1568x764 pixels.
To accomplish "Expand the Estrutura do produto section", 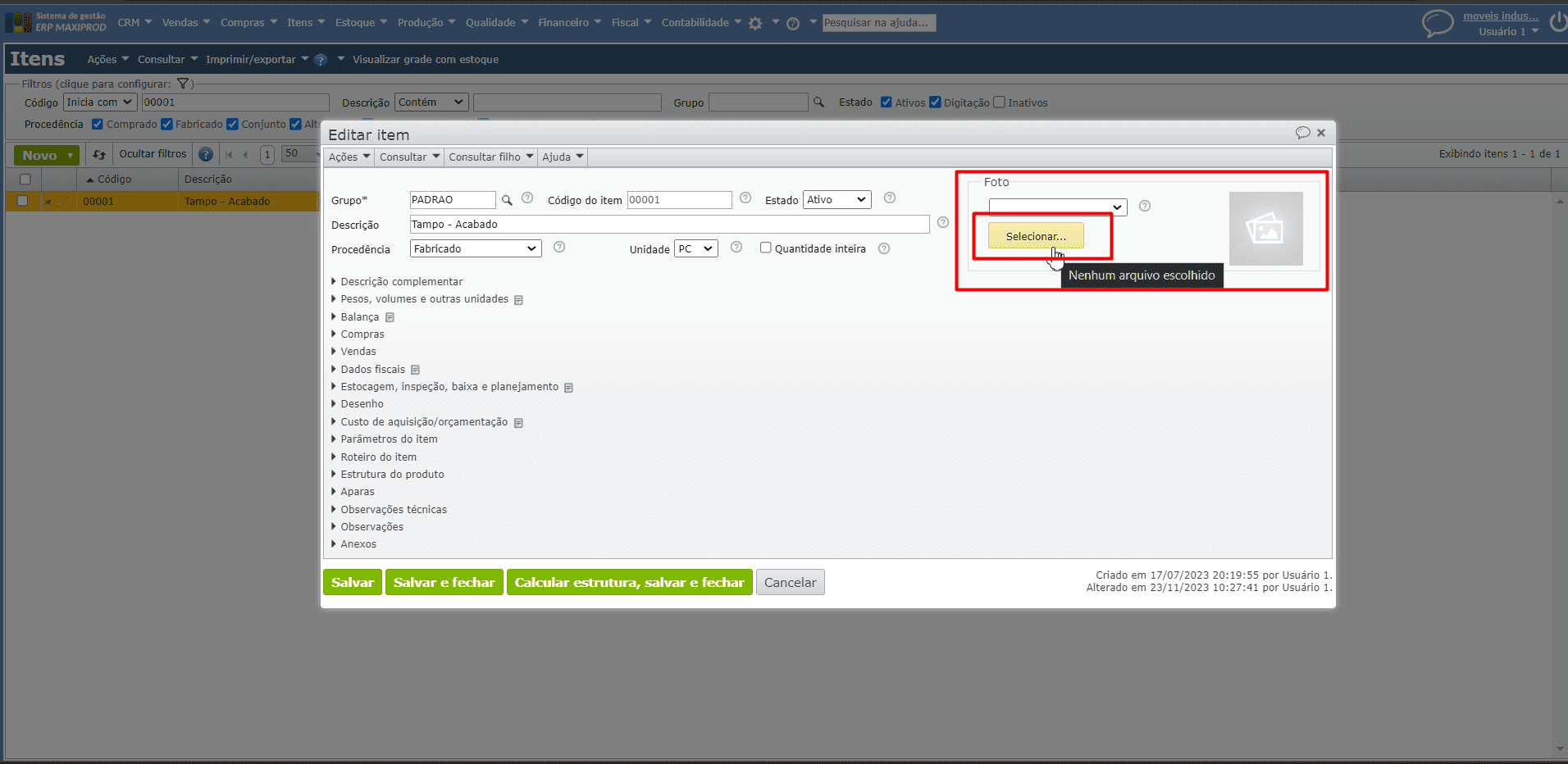I will pyautogui.click(x=387, y=475).
